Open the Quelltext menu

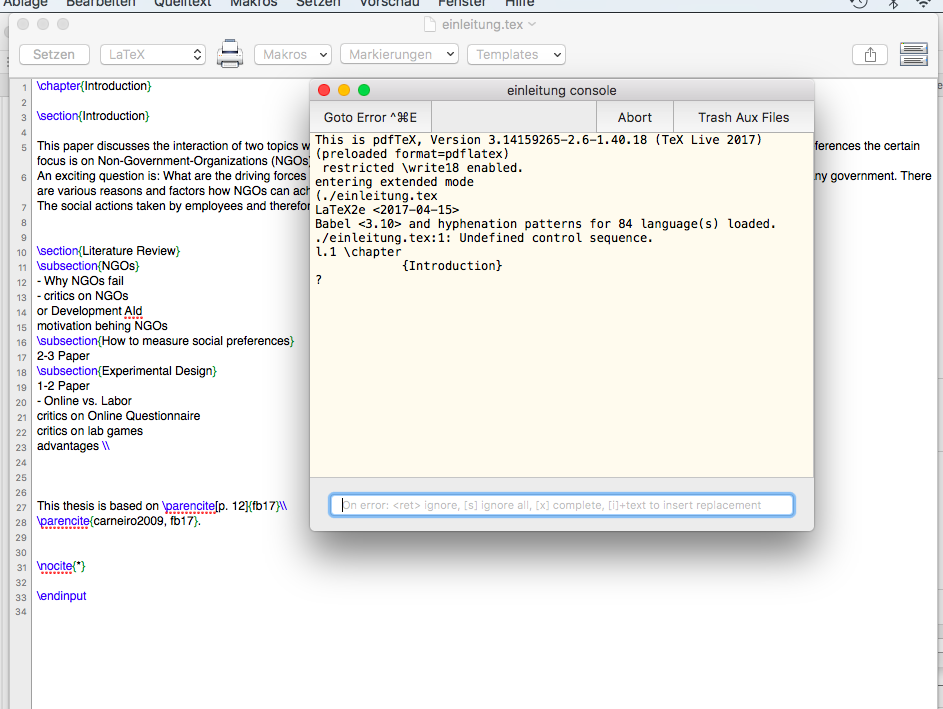pos(182,3)
